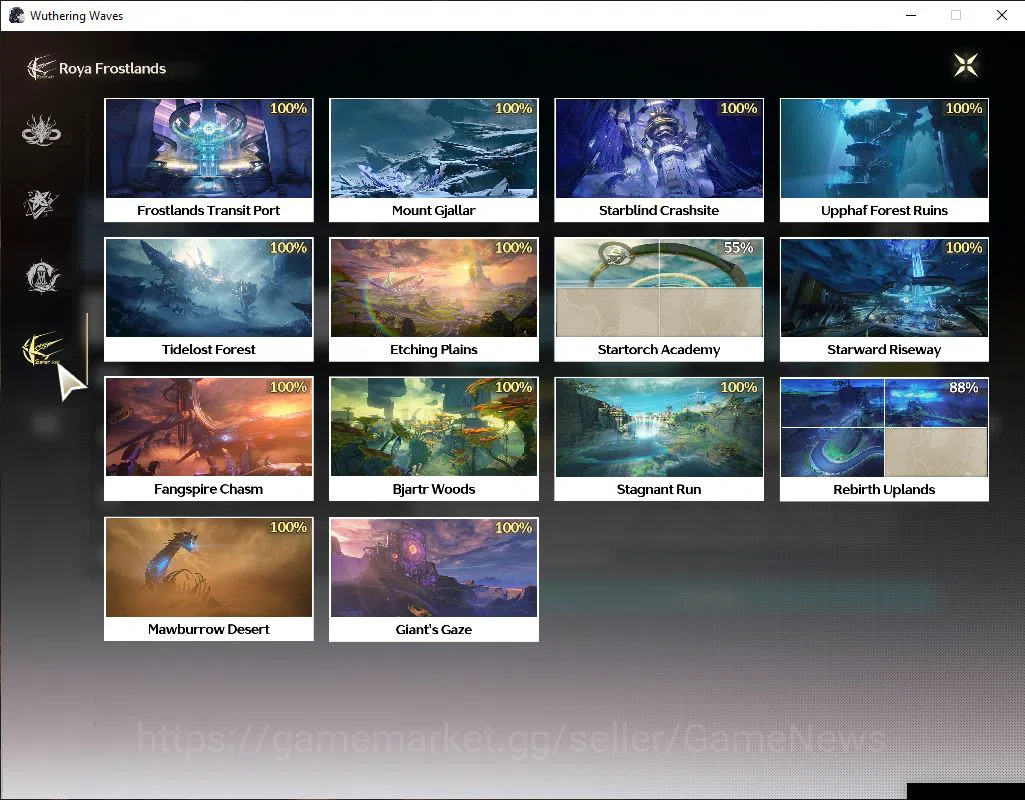Select the highlighted gold Roya Frostlands emblem
The width and height of the screenshot is (1025, 800).
coord(42,350)
